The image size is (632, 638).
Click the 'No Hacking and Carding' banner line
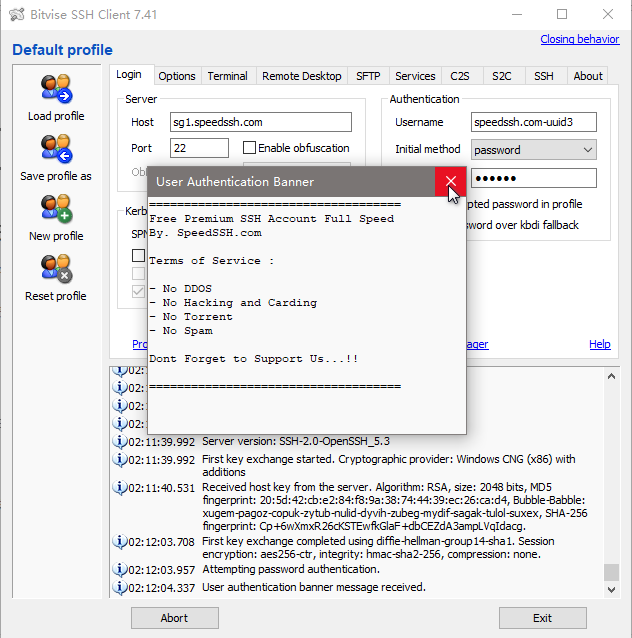[x=233, y=303]
